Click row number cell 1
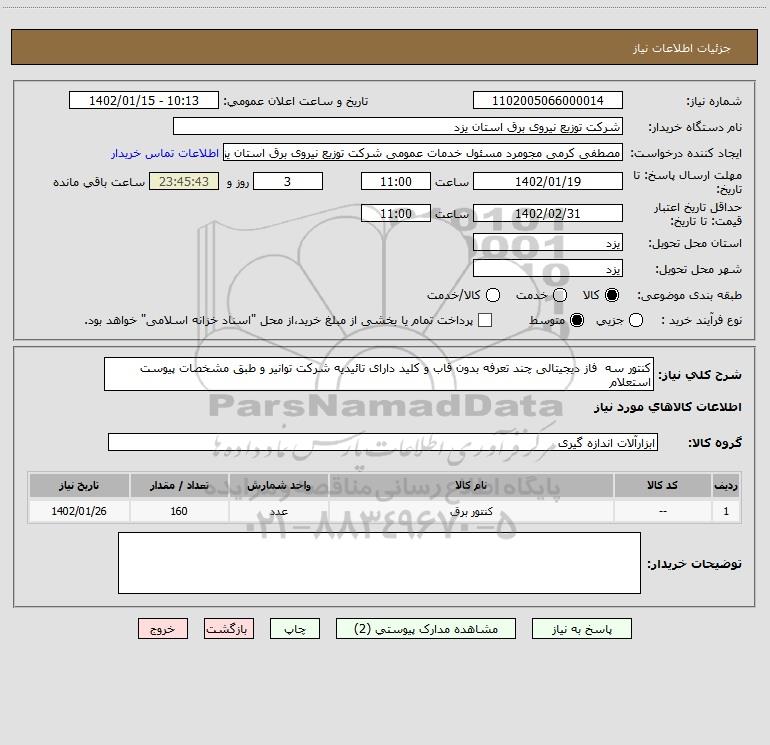This screenshot has width=770, height=745. 726,511
